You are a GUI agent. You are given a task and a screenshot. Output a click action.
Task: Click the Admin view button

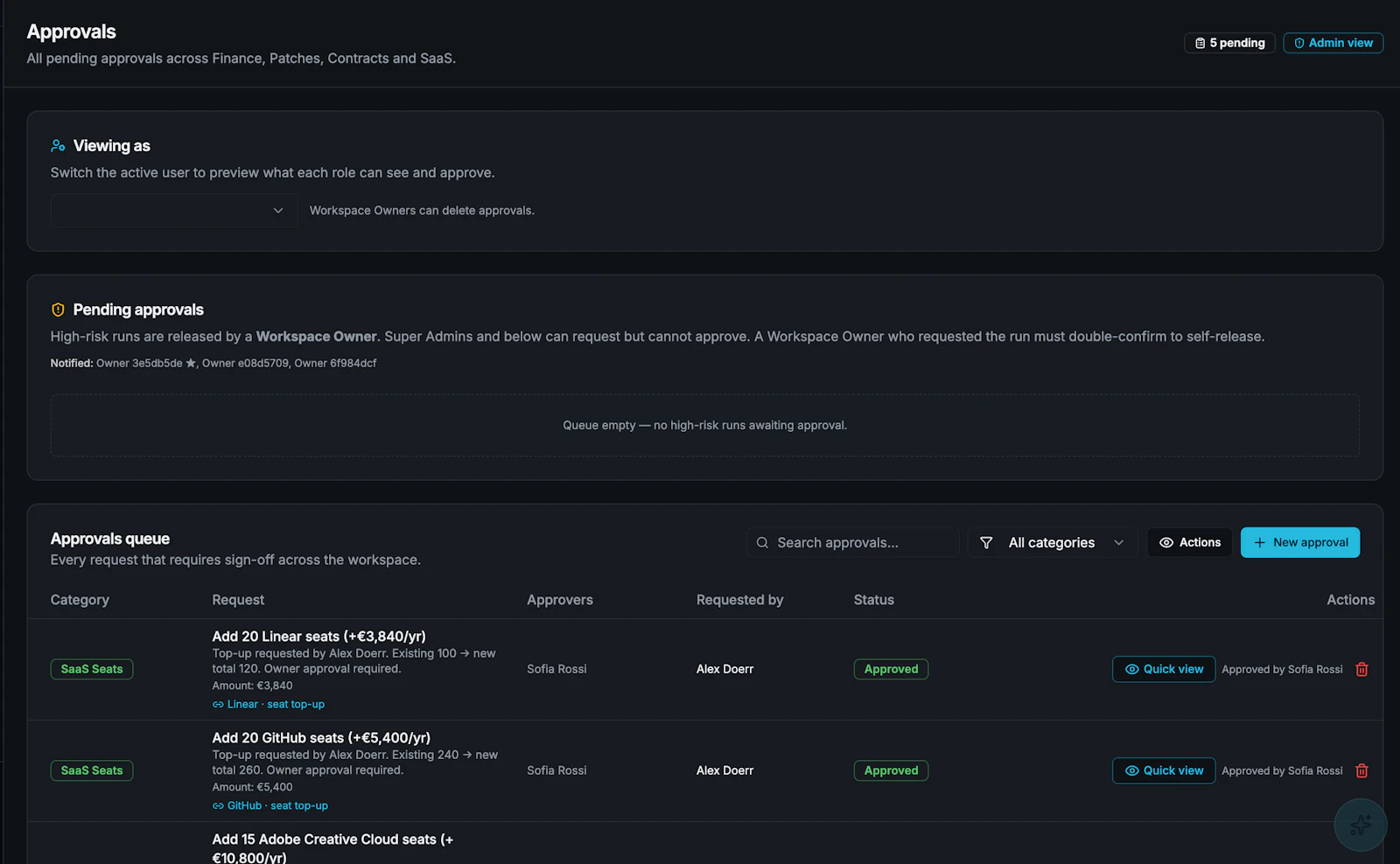tap(1333, 43)
